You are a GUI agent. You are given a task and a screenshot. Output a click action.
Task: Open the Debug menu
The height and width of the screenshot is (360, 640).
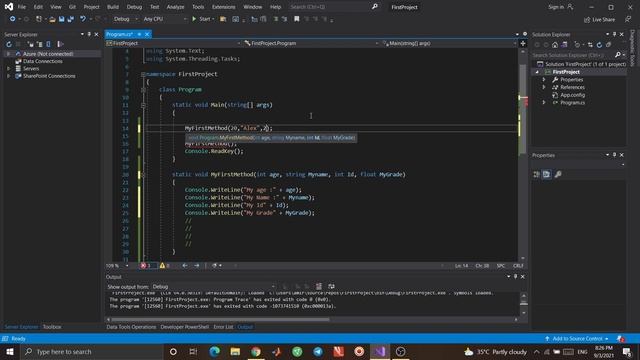(x=134, y=7)
